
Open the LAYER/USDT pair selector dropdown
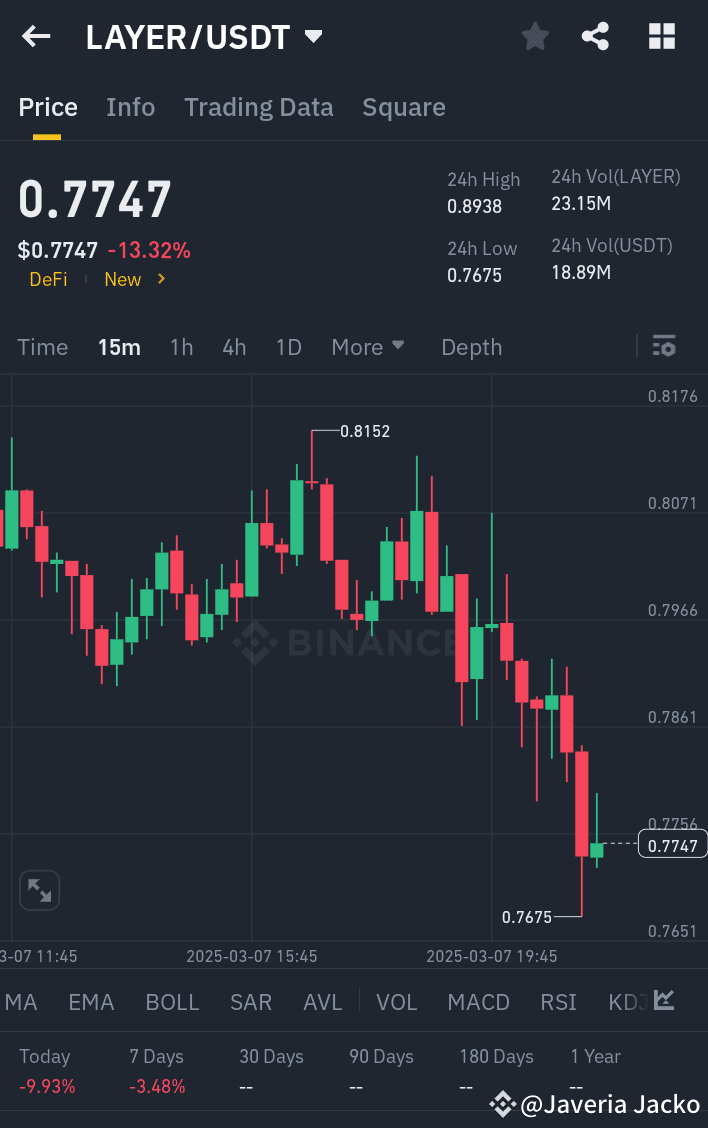[x=313, y=37]
